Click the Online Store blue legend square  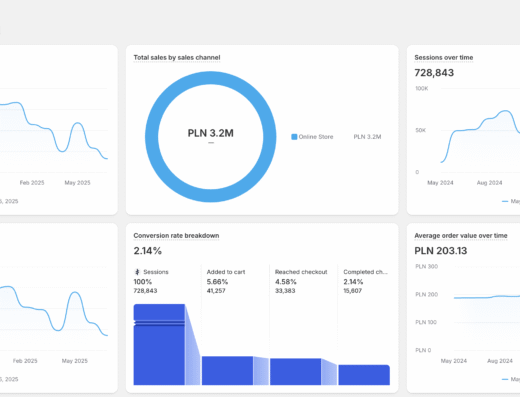294,137
